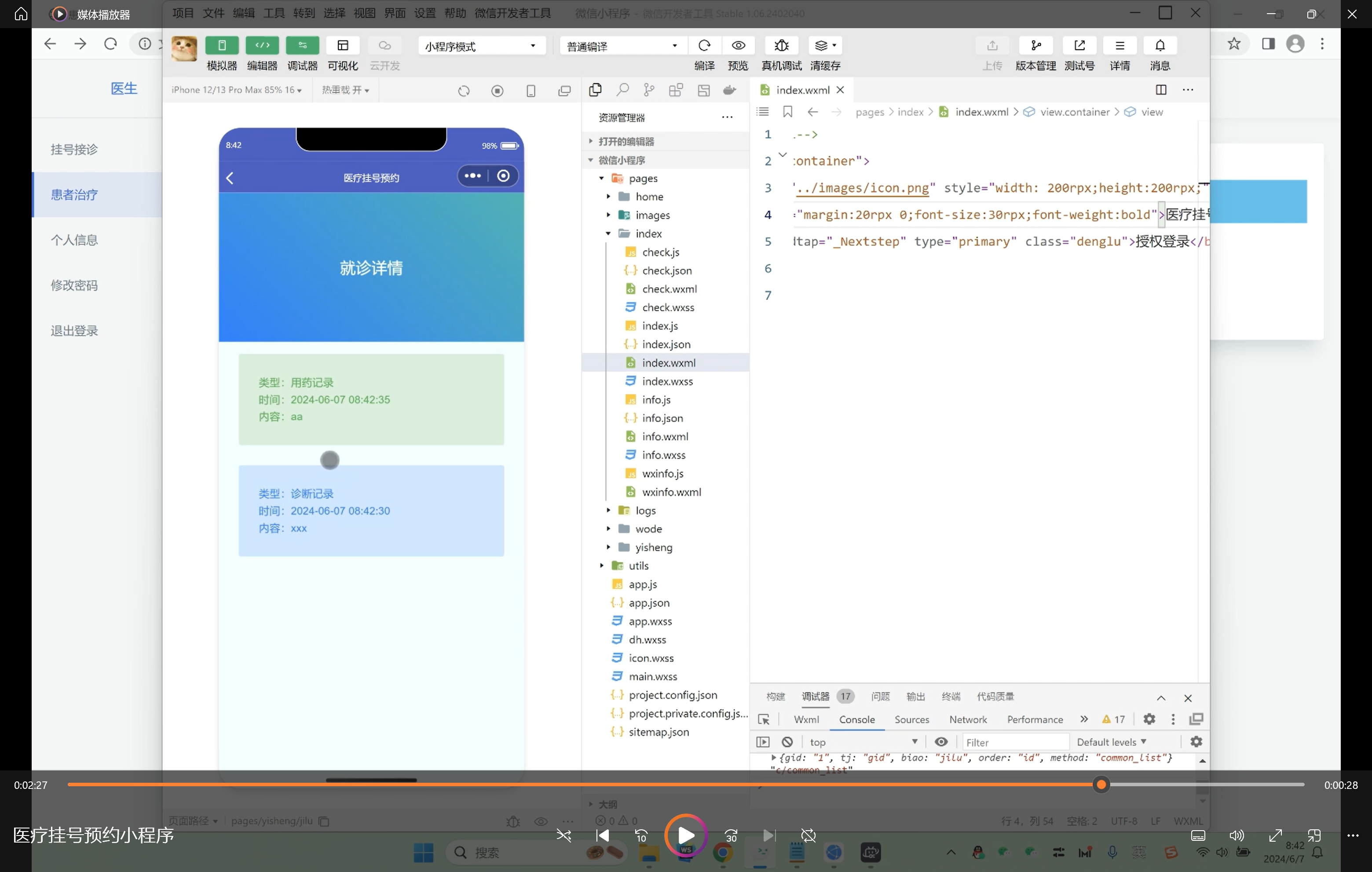The width and height of the screenshot is (1372, 872).
Task: Click the 预览 preview eye icon
Action: tap(739, 46)
